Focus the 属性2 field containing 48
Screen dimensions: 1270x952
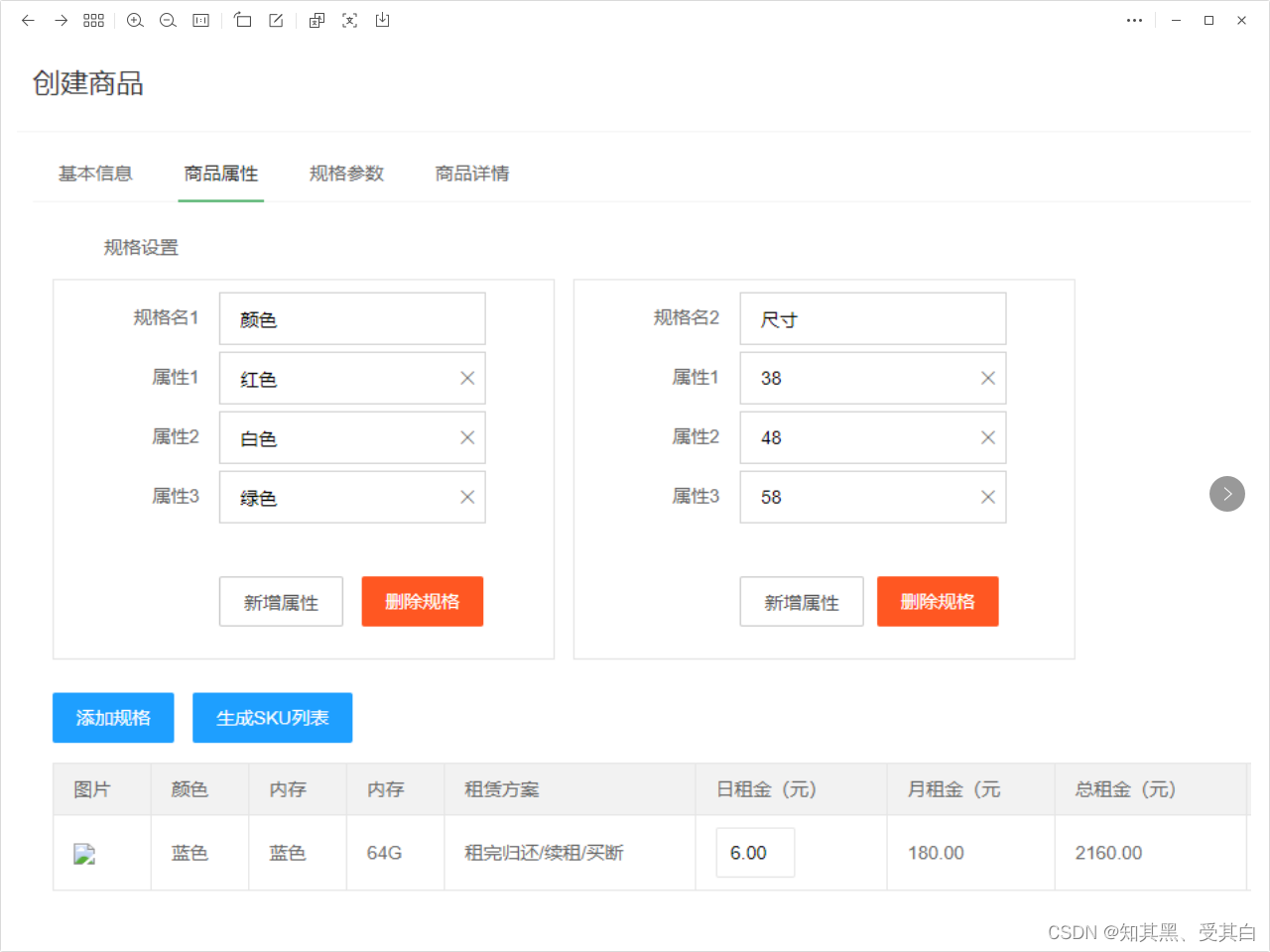[873, 437]
